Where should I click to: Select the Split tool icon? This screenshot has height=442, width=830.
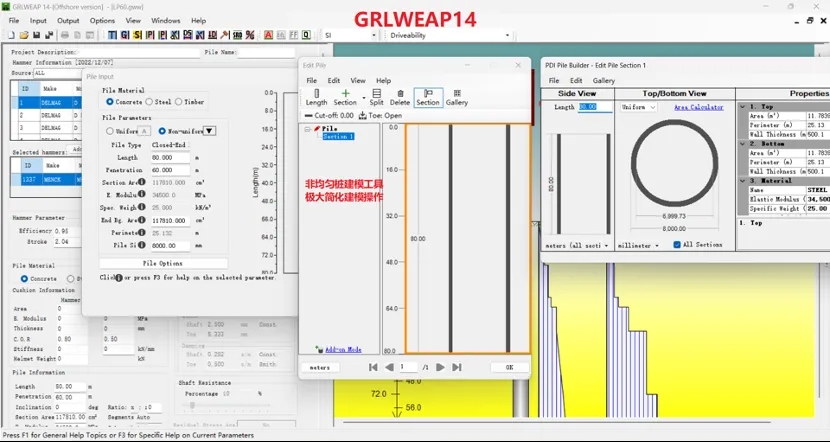pos(376,97)
